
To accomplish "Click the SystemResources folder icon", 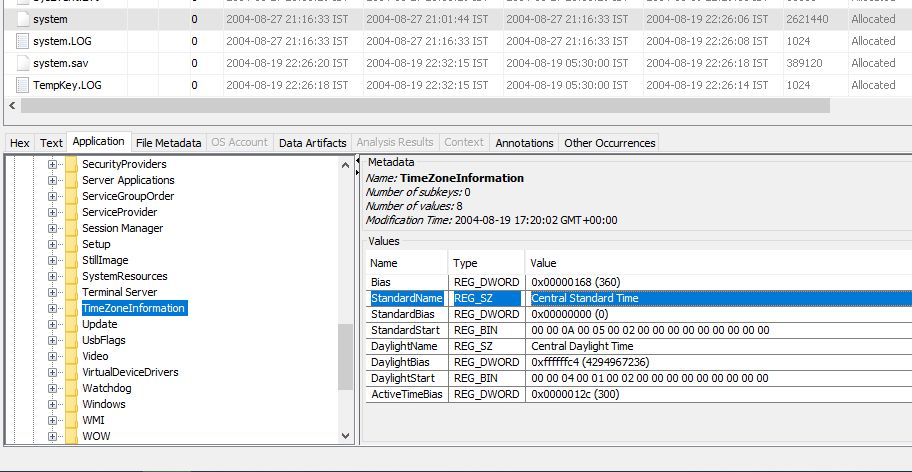I will (72, 276).
